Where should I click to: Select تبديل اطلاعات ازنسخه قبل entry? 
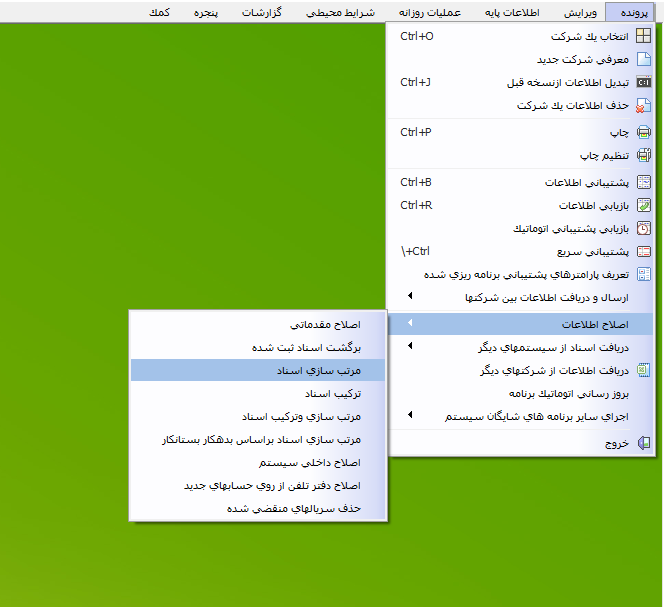click(520, 82)
